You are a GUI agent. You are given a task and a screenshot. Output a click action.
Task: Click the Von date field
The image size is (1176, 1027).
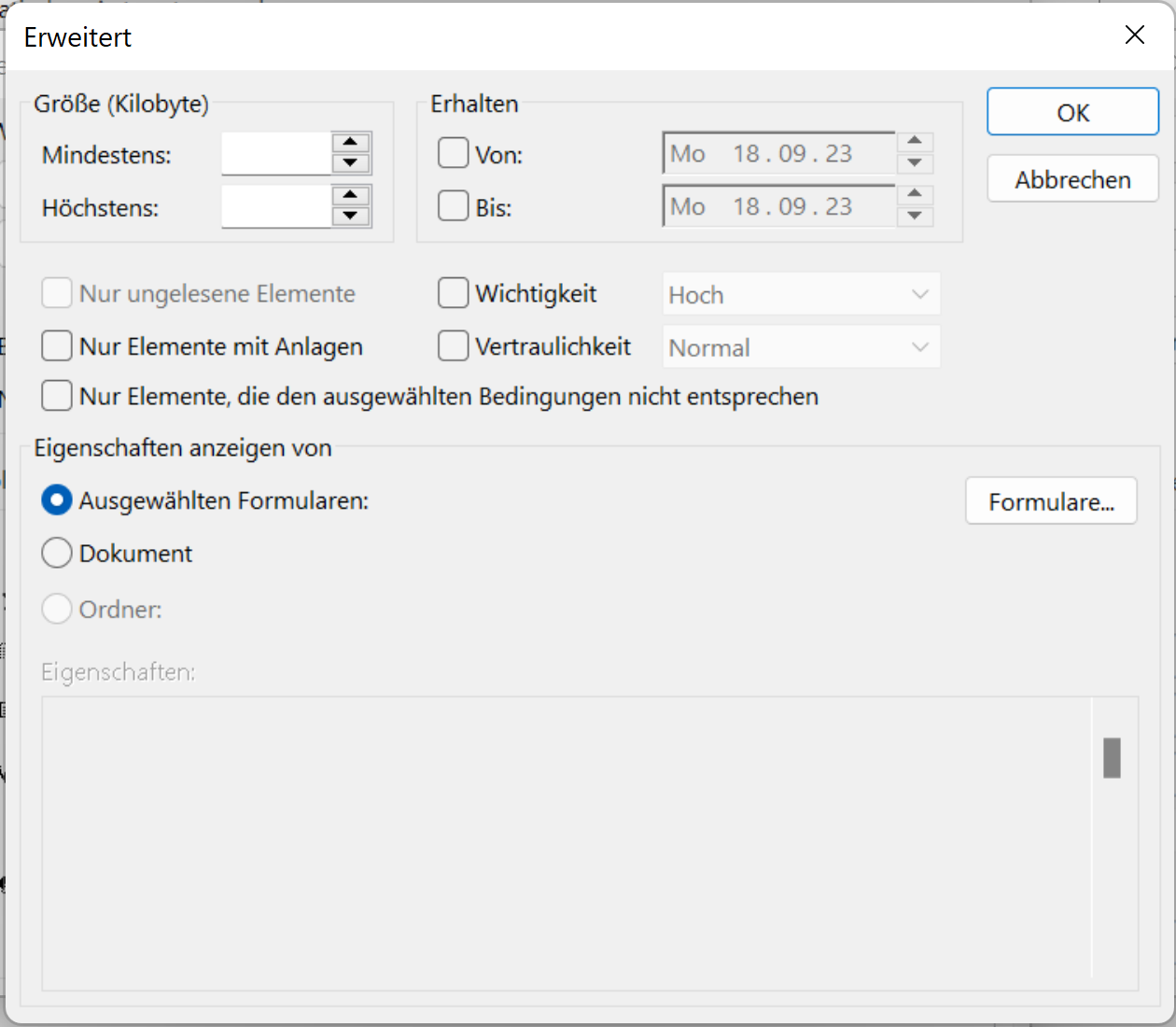tap(779, 153)
